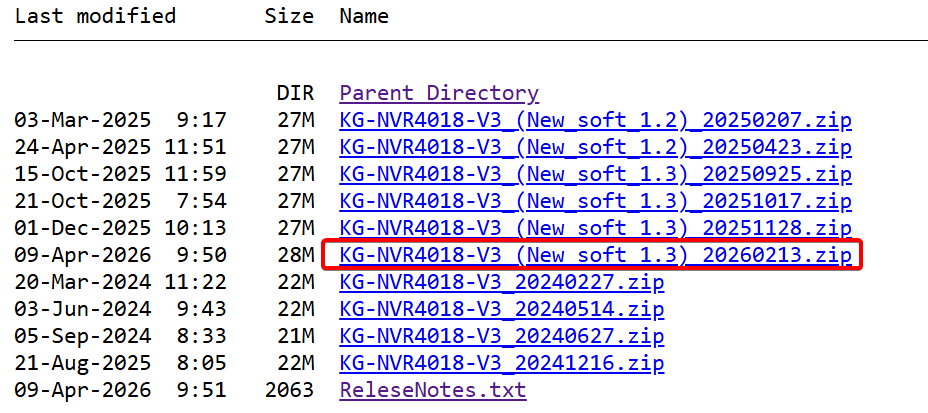Download KG-NVR4018-V3 New soft 1.2 20250423.zip
The height and width of the screenshot is (413, 928).
(595, 147)
